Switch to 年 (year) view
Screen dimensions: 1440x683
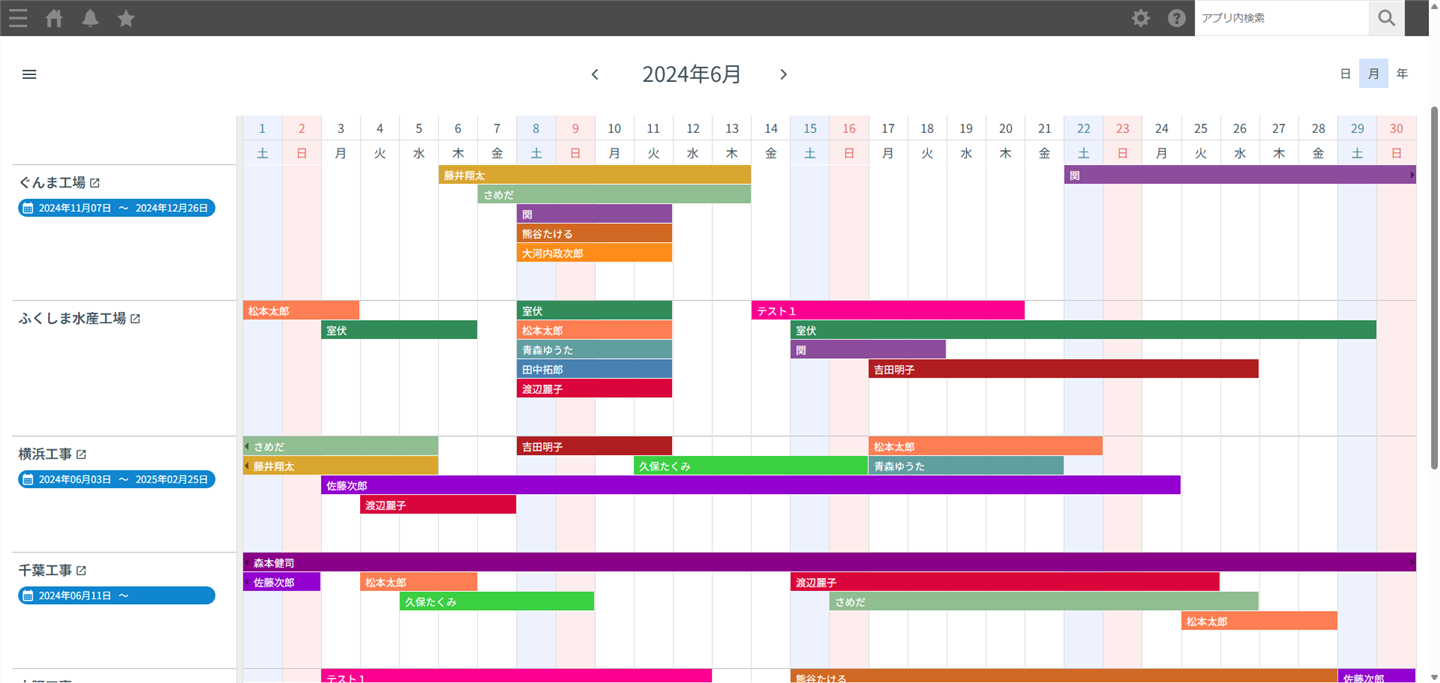(x=1402, y=74)
